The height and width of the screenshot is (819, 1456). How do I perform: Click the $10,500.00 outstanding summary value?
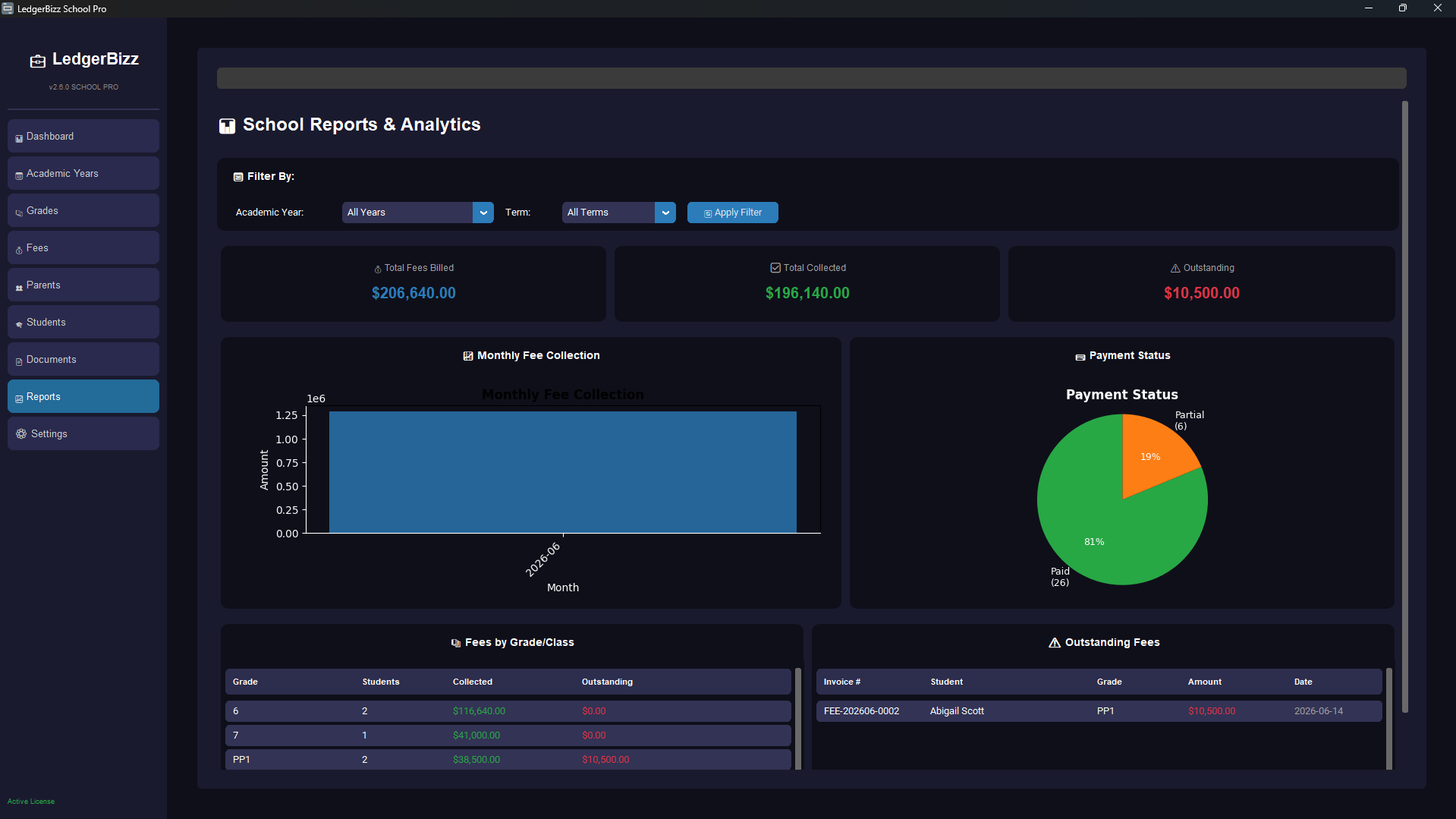pos(1202,293)
